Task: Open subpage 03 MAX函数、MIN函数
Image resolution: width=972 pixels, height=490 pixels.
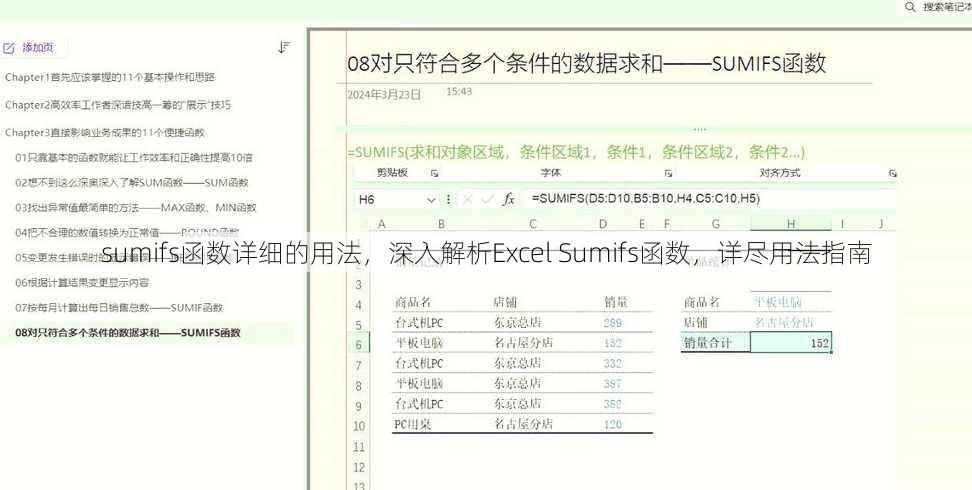Action: 135,207
